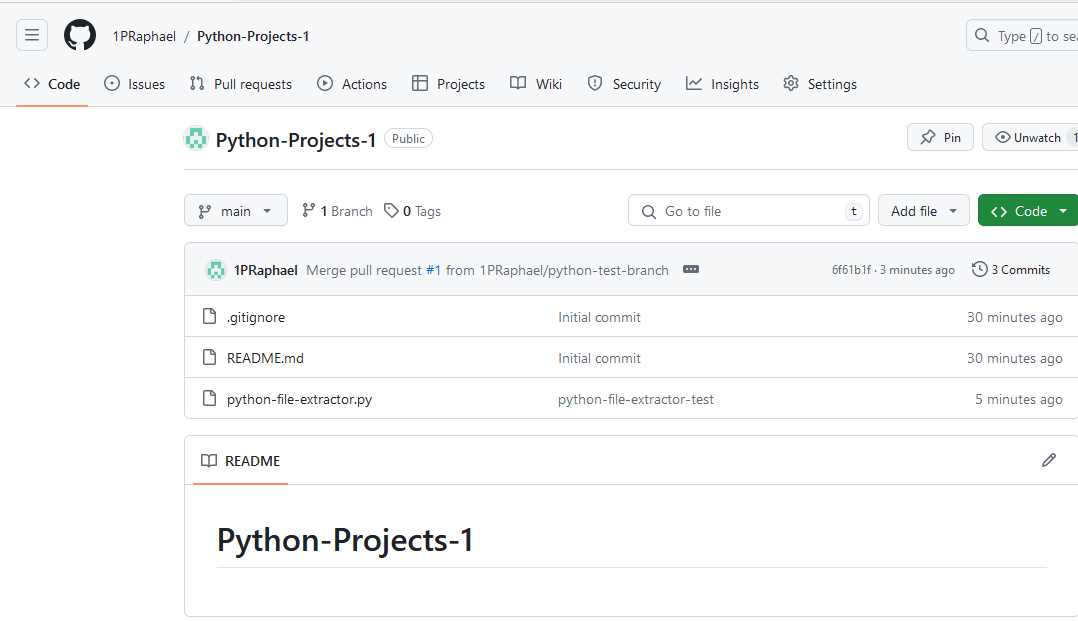The image size is (1078, 621).
Task: Click the commit history clock icon
Action: click(x=980, y=269)
